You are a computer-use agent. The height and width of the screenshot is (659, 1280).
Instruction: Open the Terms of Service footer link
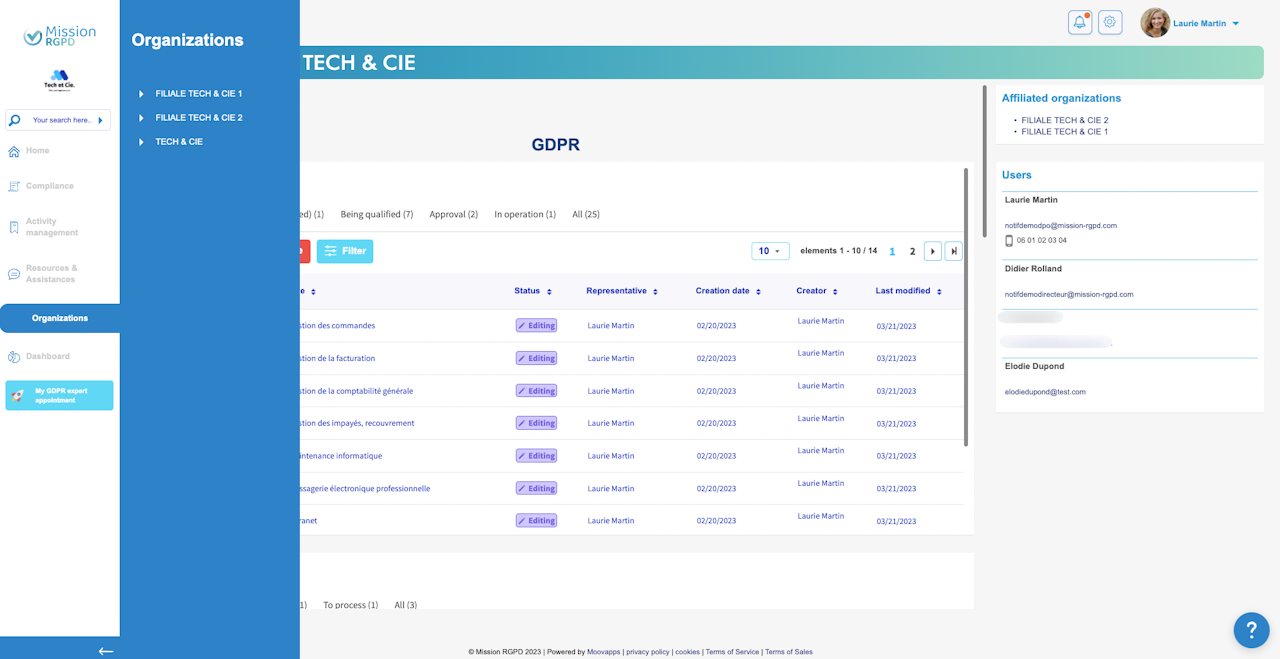(732, 652)
